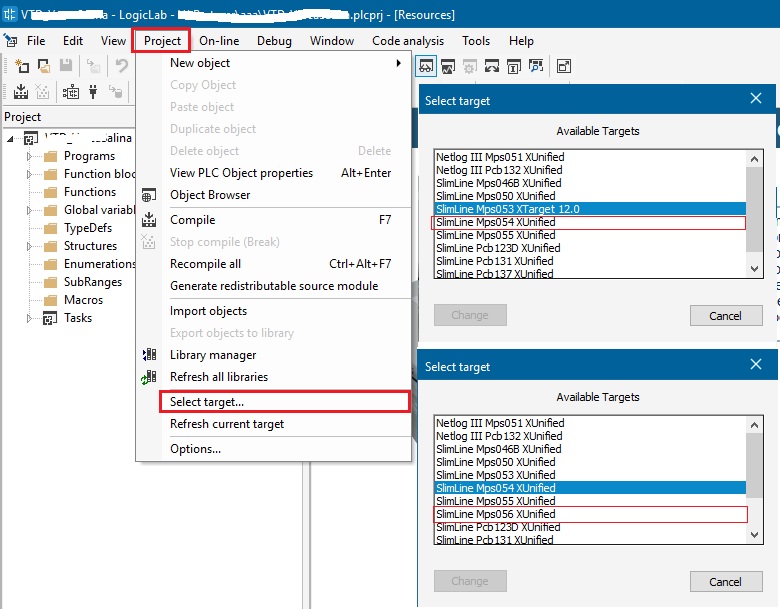Click the Open project toolbar icon
The height and width of the screenshot is (609, 780).
(x=44, y=66)
